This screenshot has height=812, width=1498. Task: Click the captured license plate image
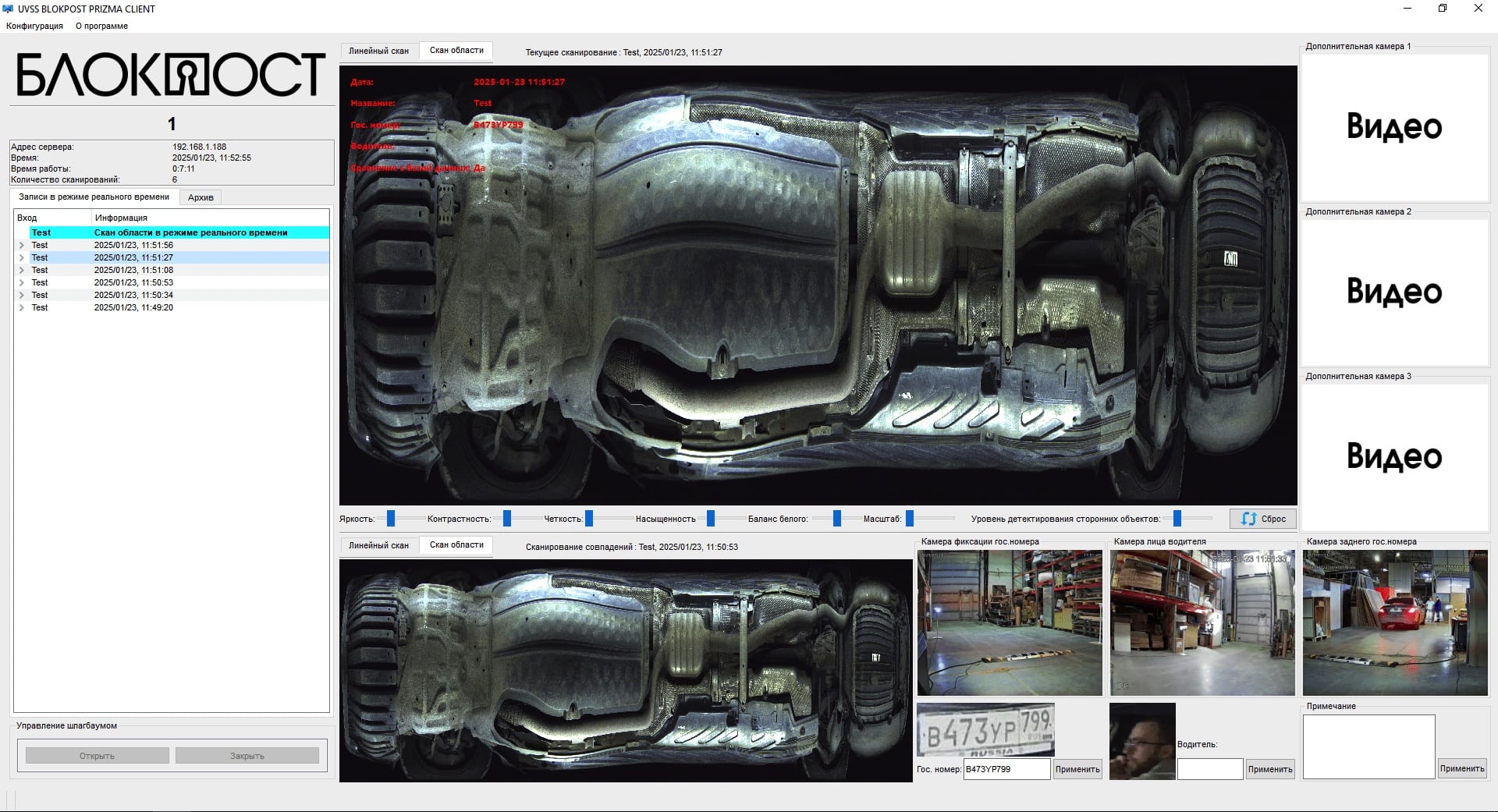[x=985, y=729]
